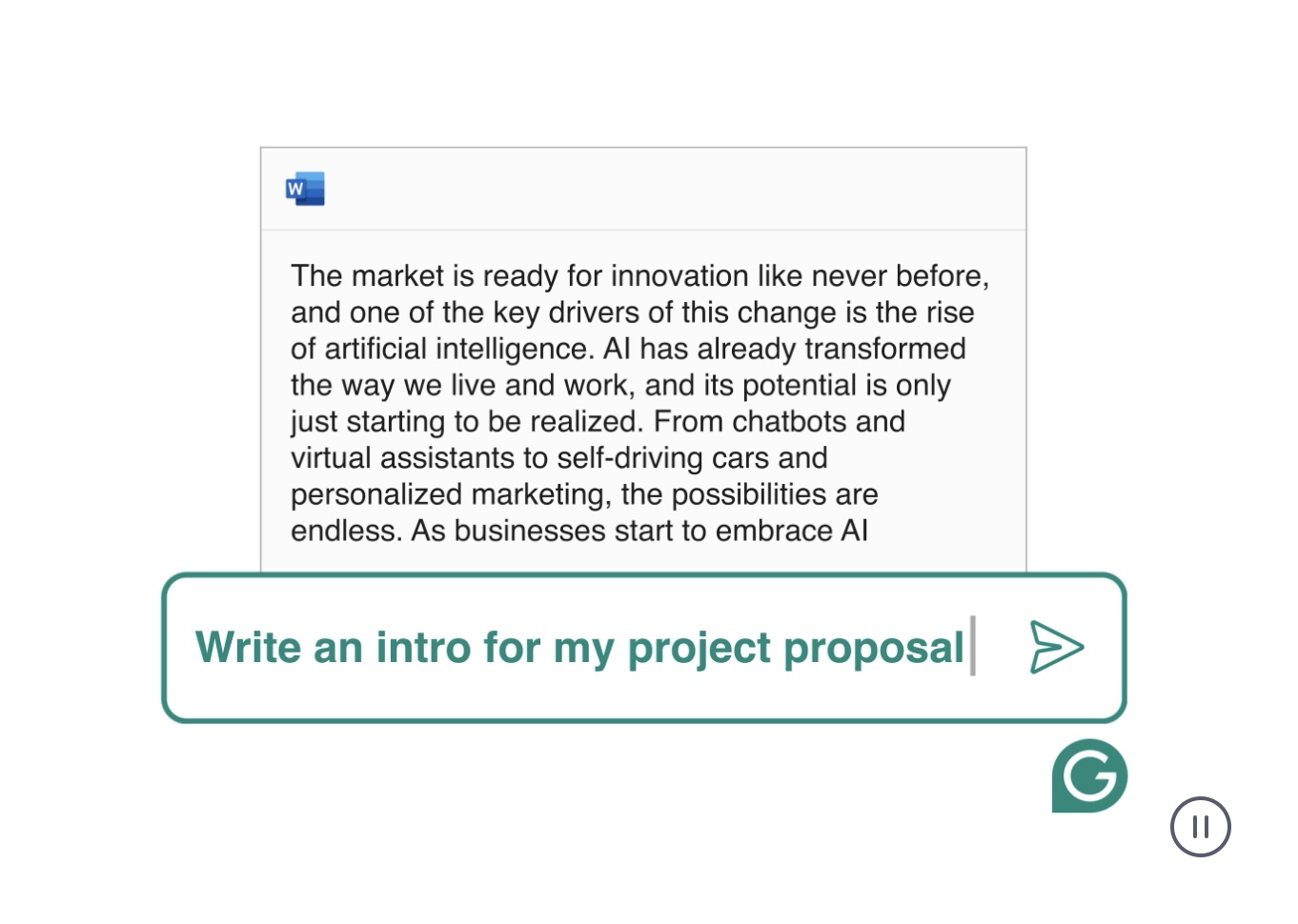
Task: Click the line starting "of artificial intelligence"
Action: 628,349
